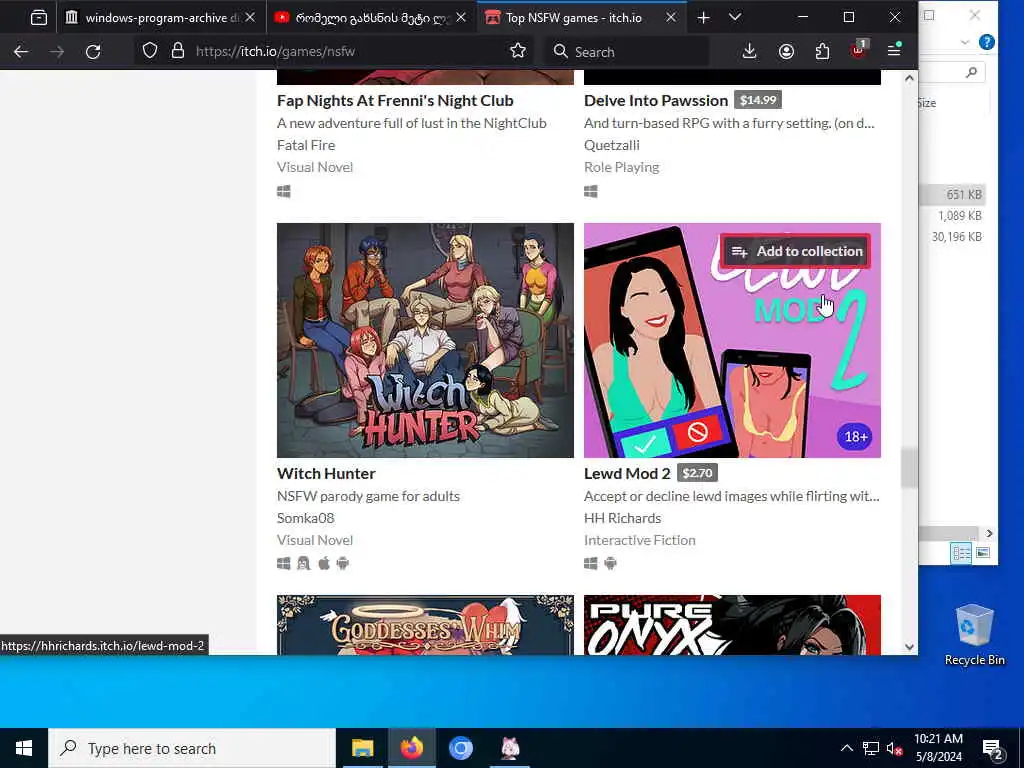Open Quetzalli author page

pyautogui.click(x=612, y=145)
